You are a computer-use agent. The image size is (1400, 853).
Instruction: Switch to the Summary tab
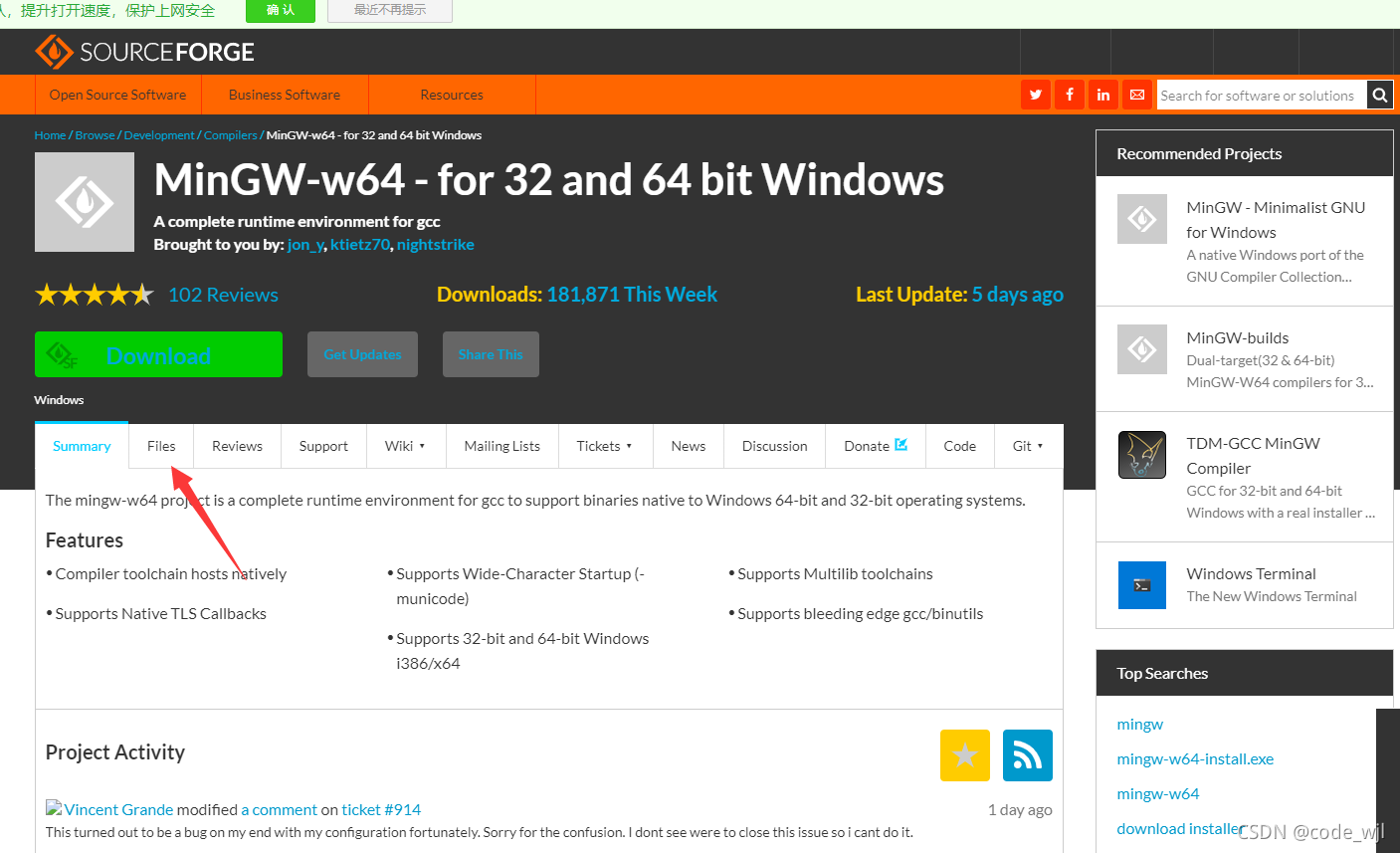(x=82, y=446)
